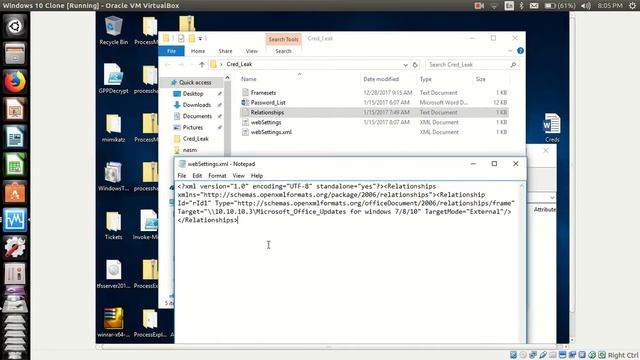Select the Creds Word document on desktop
This screenshot has height=360, width=640.
click(x=552, y=127)
